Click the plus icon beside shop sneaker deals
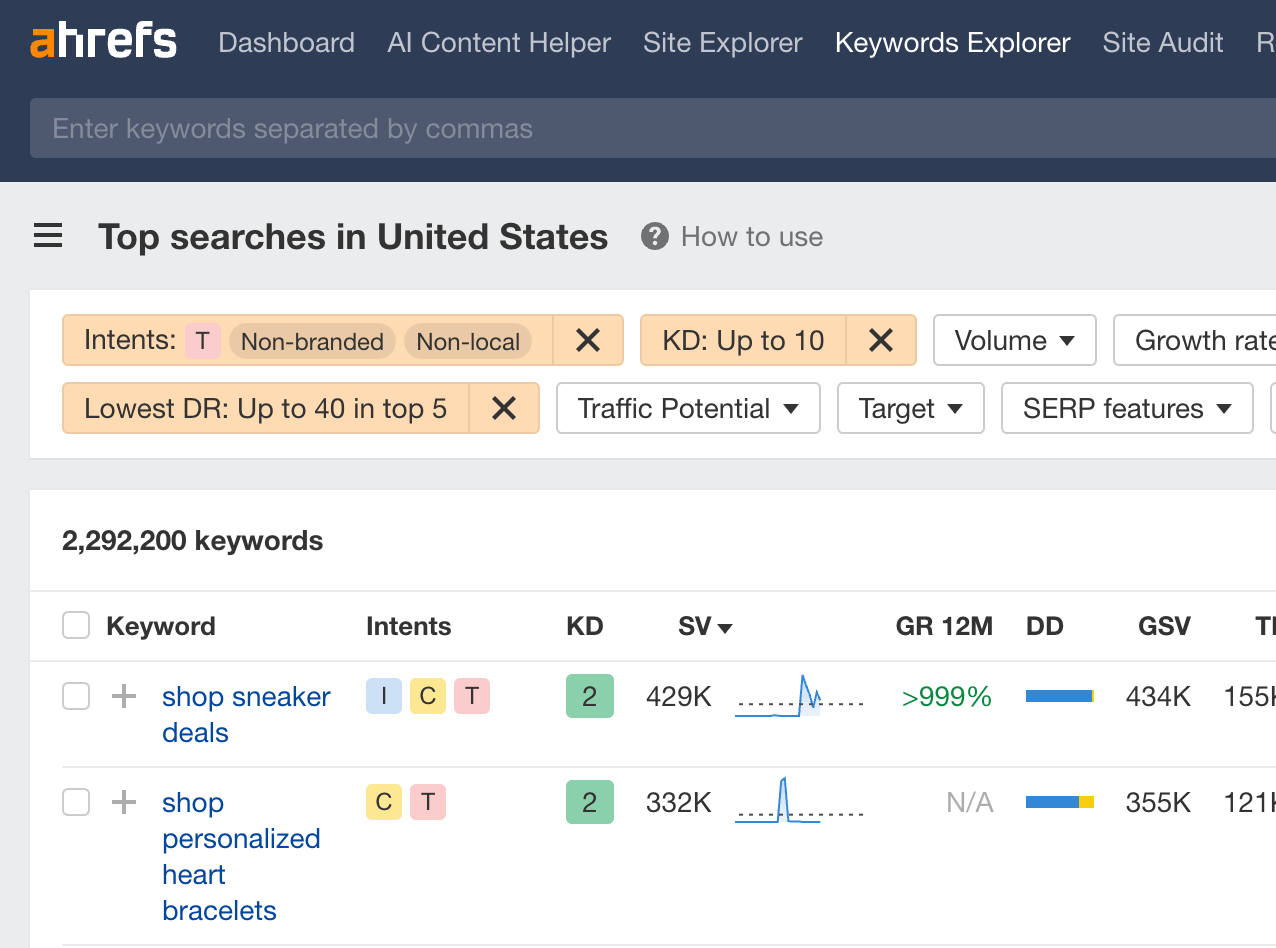The width and height of the screenshot is (1276, 948). [122, 696]
